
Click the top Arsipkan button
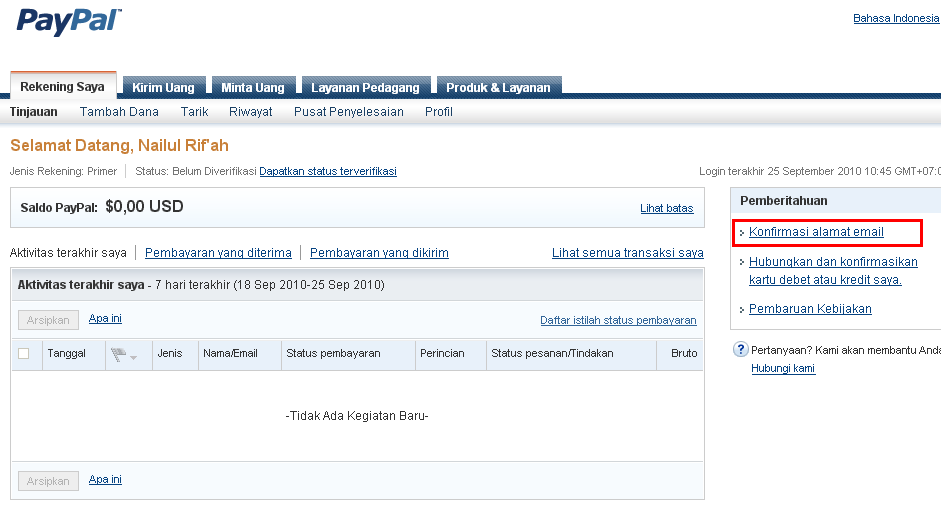point(48,320)
